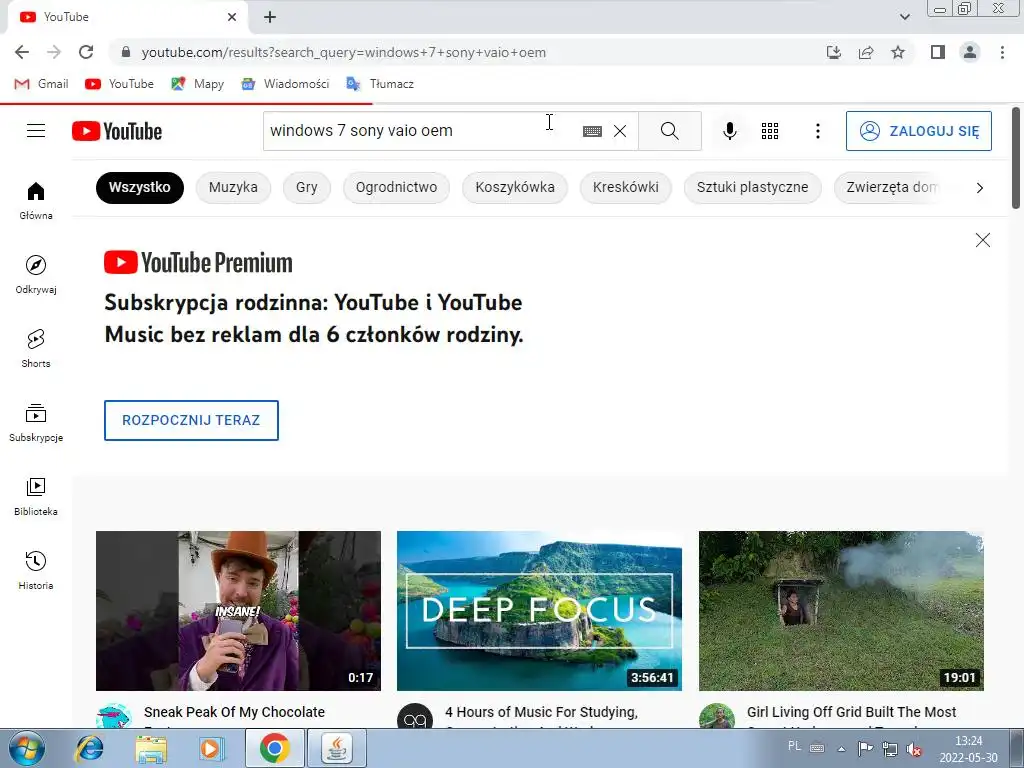Image resolution: width=1024 pixels, height=768 pixels.
Task: Open Subskrypcje in the sidebar
Action: point(36,423)
